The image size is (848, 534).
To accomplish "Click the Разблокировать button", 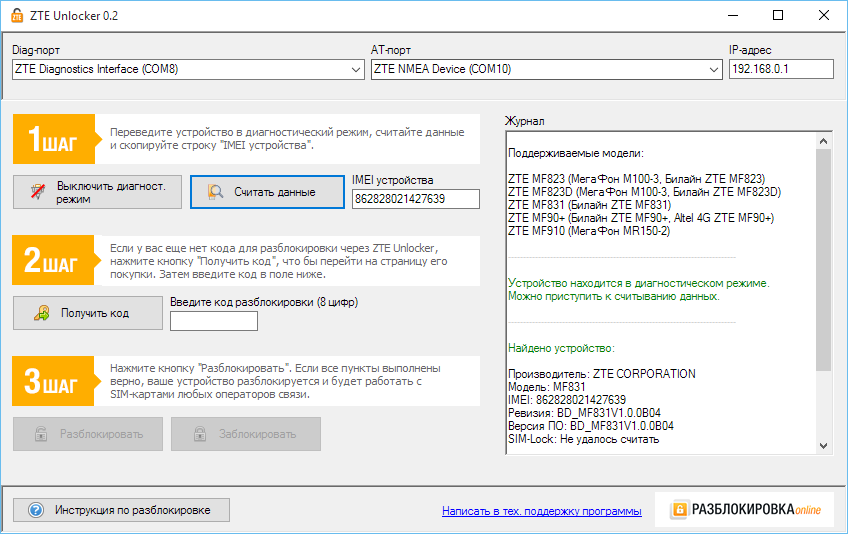I will 88,434.
